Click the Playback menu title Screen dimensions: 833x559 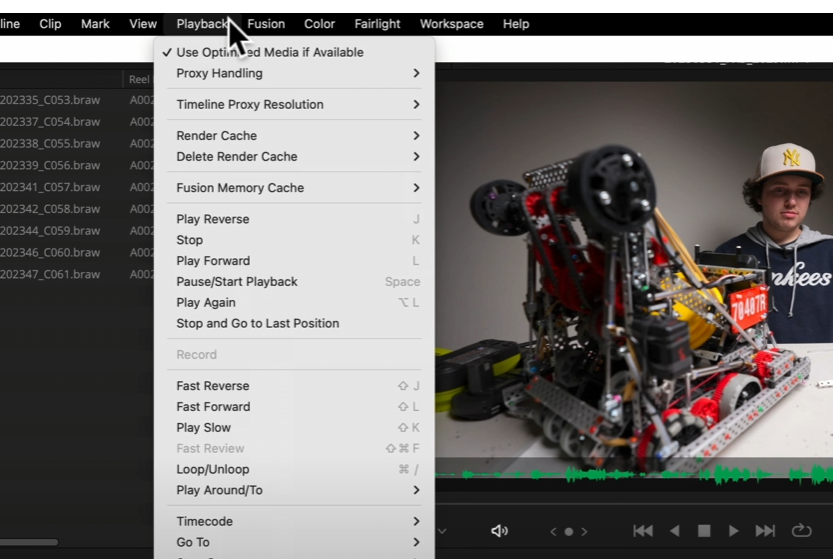pos(202,24)
